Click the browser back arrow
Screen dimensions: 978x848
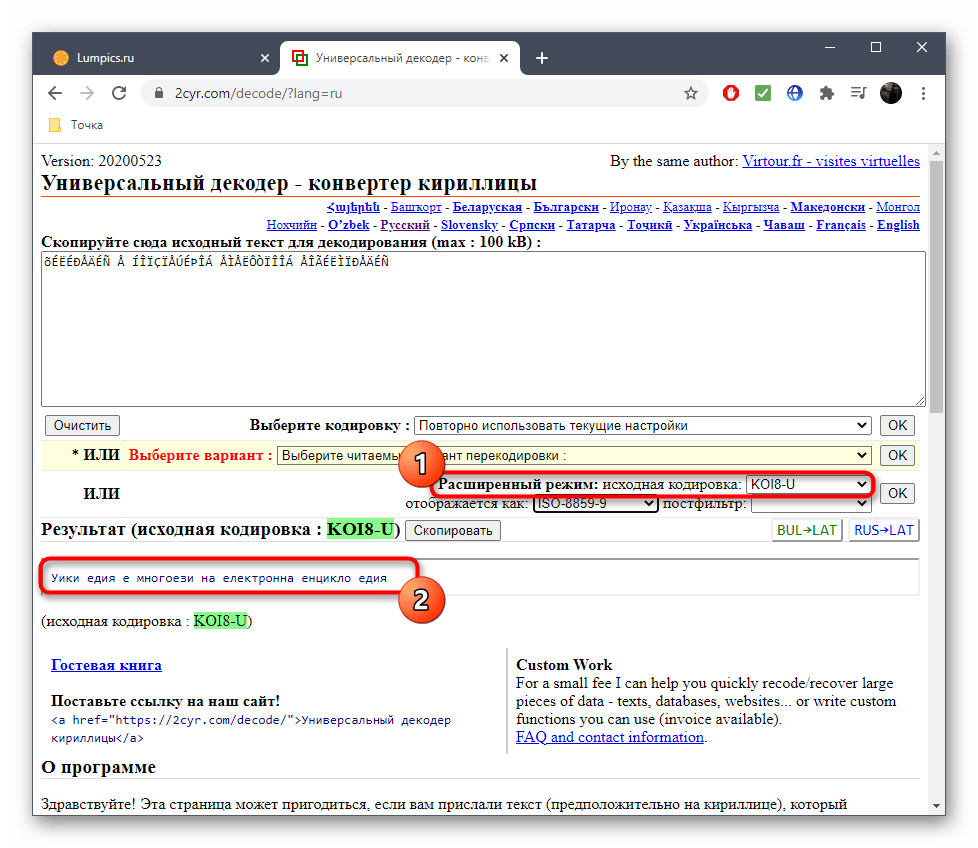point(56,93)
